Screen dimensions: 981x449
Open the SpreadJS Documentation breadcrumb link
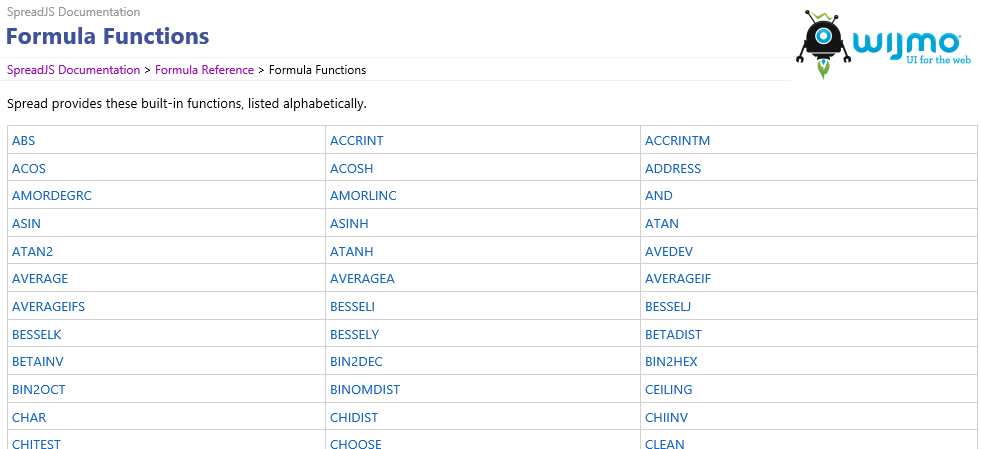click(73, 70)
